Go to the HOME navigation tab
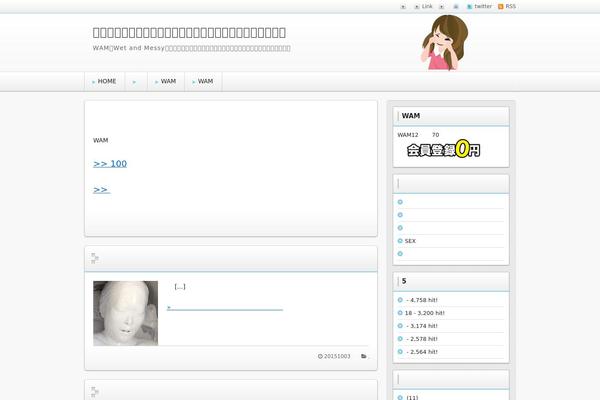This screenshot has height=400, width=600. 104,81
